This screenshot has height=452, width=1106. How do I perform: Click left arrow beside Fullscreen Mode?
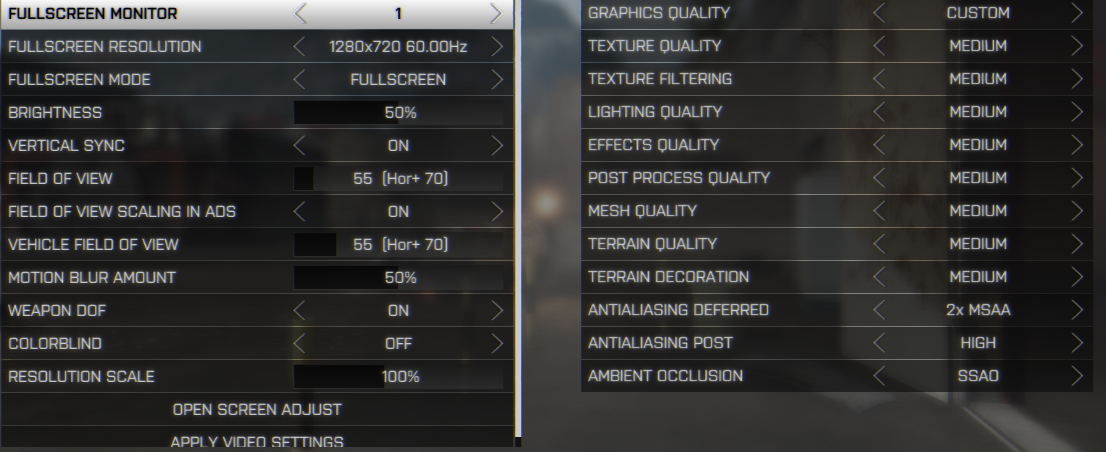tap(299, 80)
